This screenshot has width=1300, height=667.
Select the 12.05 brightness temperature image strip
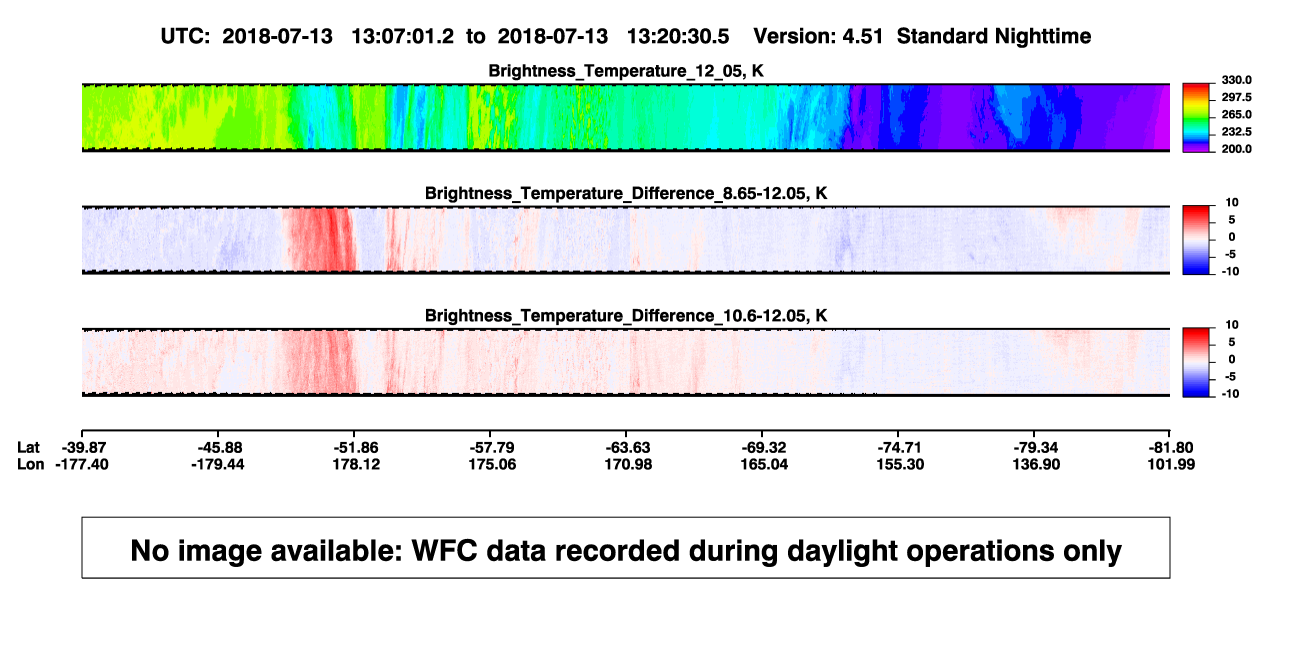(x=626, y=117)
